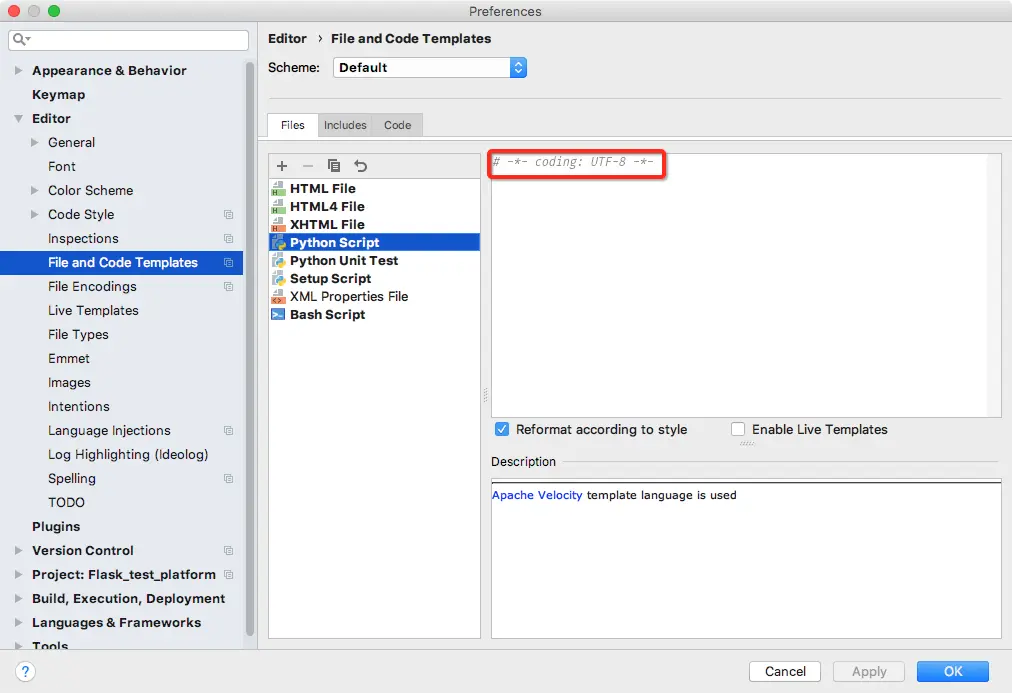1012x693 pixels.
Task: Click the copy template icon
Action: [x=334, y=166]
